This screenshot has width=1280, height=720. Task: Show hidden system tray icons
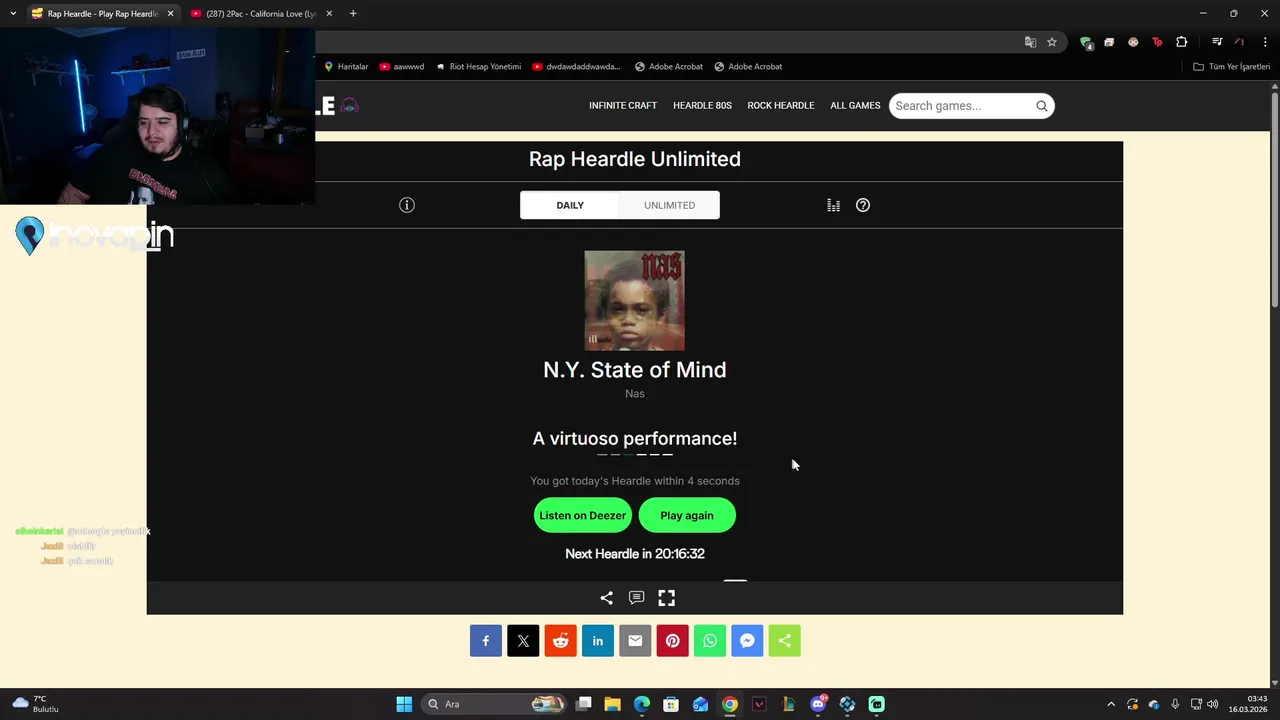click(1111, 704)
